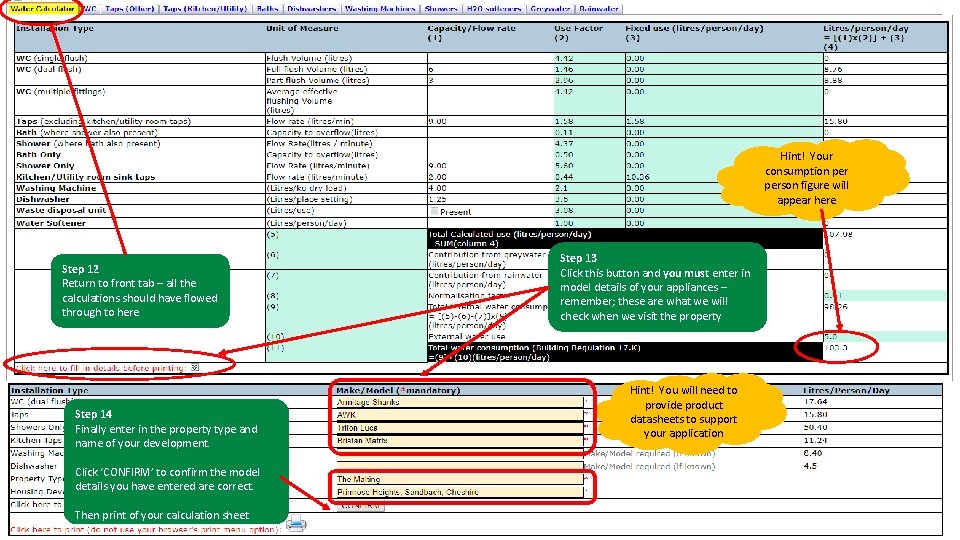Switch to the Baths tab
This screenshot has width=960, height=540.
[268, 9]
